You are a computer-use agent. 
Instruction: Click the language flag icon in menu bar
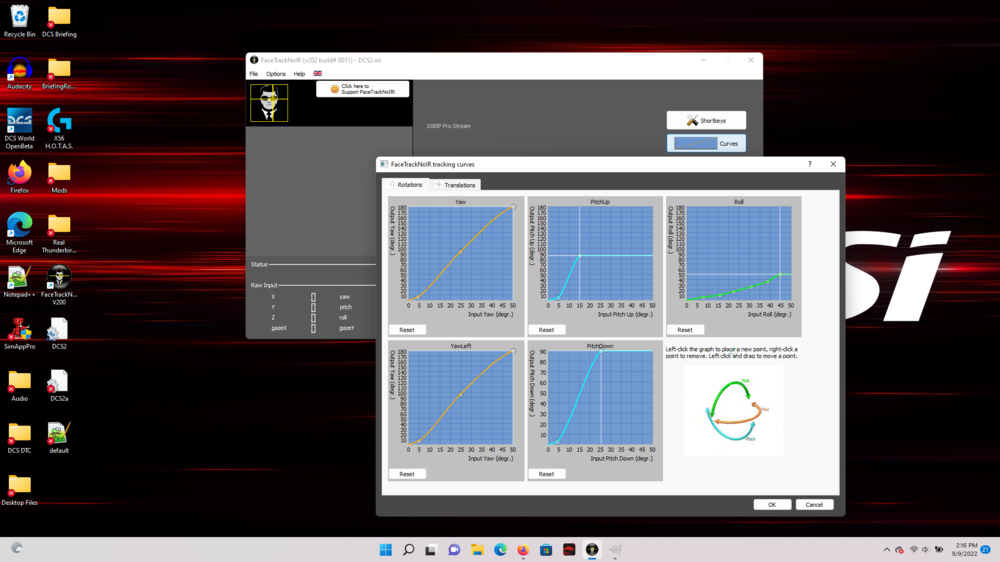point(318,73)
